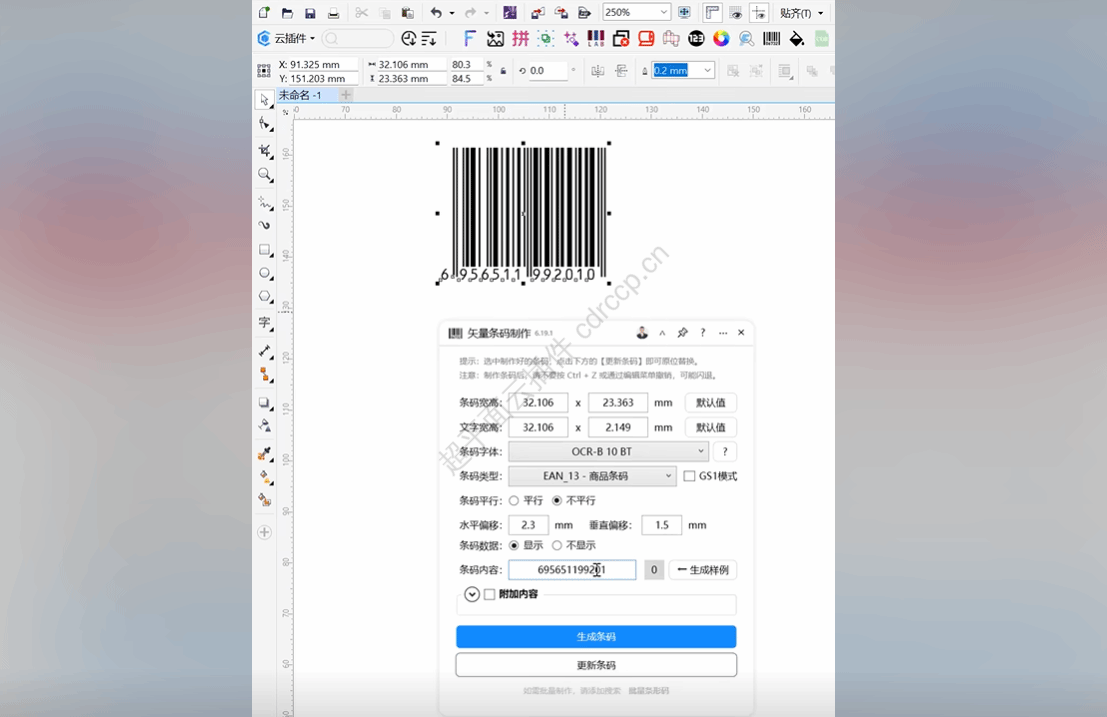The height and width of the screenshot is (717, 1107).
Task: Select the 不显示 radio button
Action: (557, 546)
